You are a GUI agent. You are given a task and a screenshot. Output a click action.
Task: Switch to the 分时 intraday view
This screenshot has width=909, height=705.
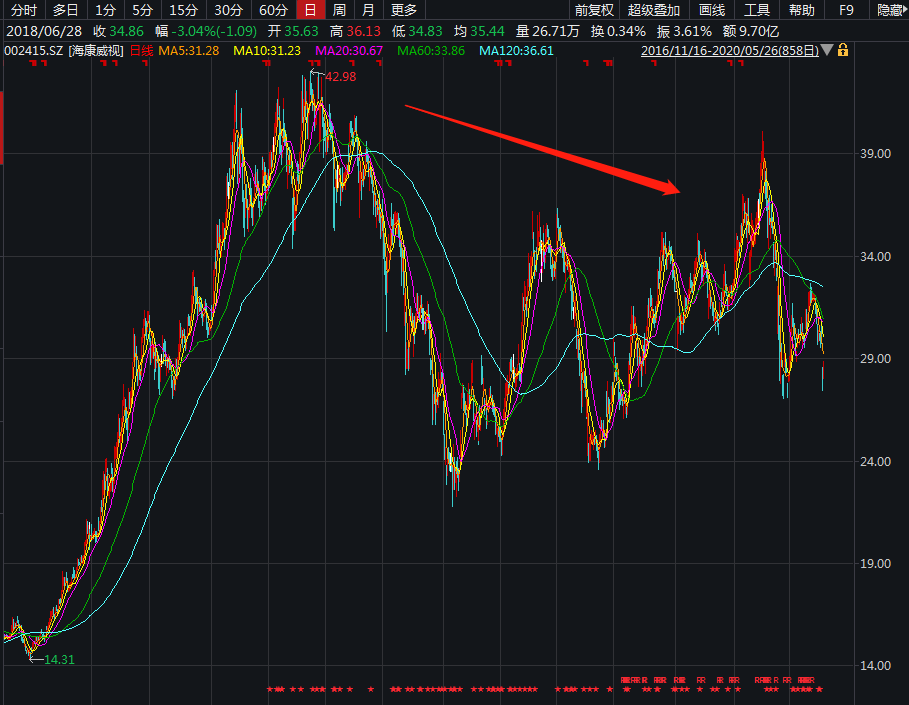(23, 10)
